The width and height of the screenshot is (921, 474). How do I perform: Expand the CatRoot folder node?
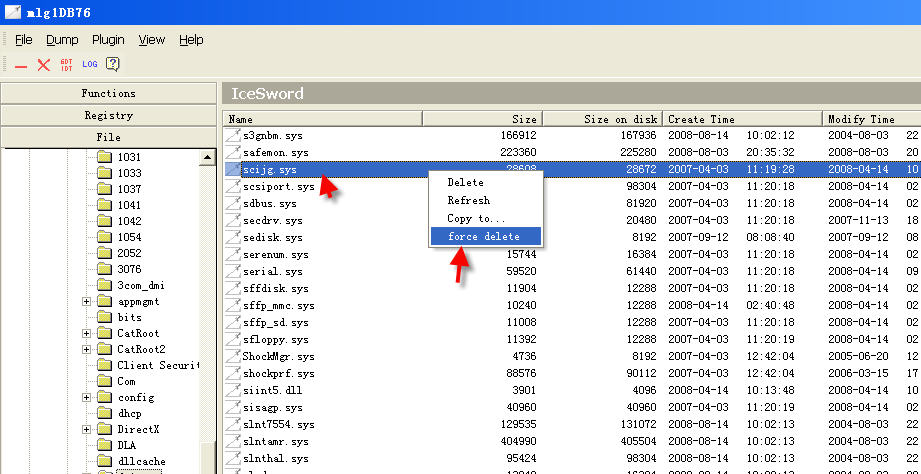87,333
